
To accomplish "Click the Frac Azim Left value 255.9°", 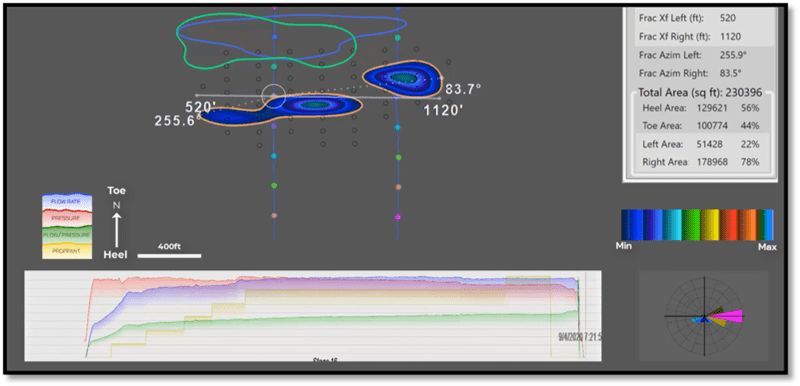I will 733,55.
